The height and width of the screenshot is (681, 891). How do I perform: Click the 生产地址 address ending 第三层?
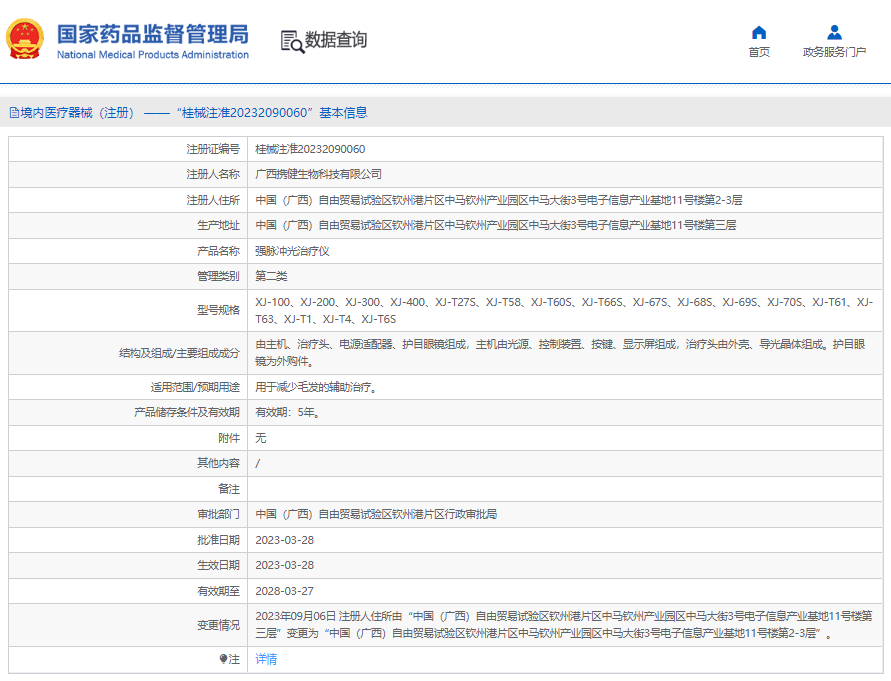496,226
